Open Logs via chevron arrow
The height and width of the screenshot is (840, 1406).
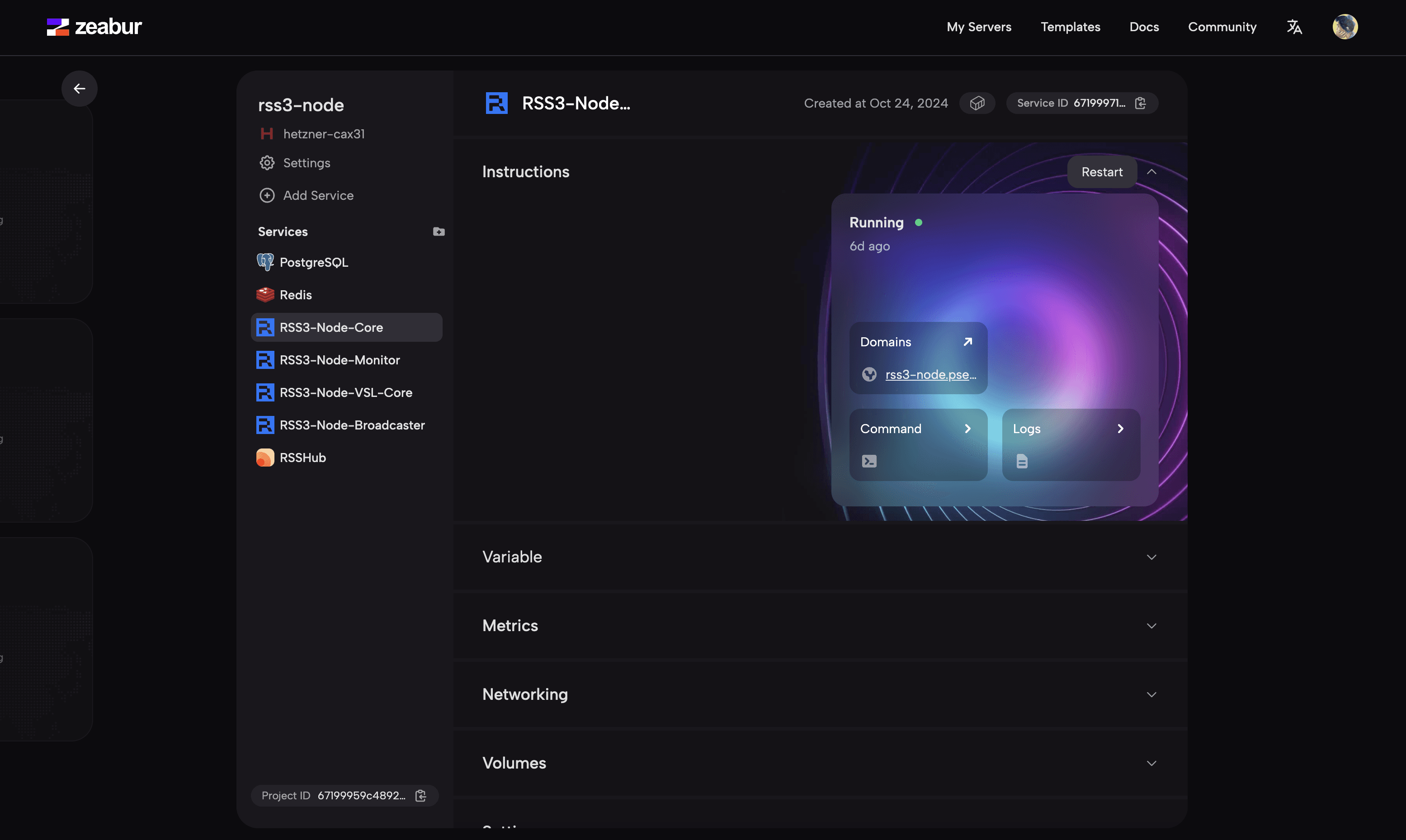point(1120,429)
